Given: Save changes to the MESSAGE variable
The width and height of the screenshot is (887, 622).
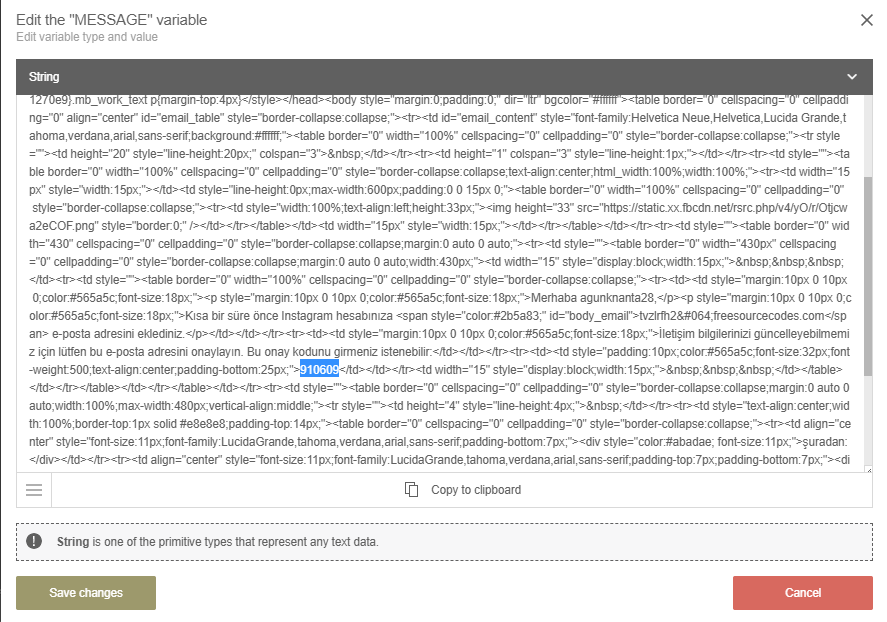Looking at the screenshot, I should point(86,593).
